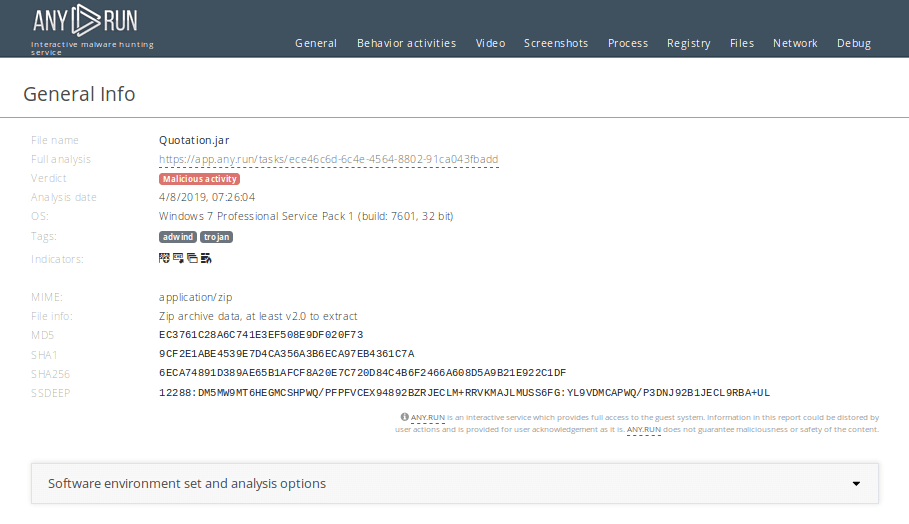Click the third indicator icon

pyautogui.click(x=192, y=258)
